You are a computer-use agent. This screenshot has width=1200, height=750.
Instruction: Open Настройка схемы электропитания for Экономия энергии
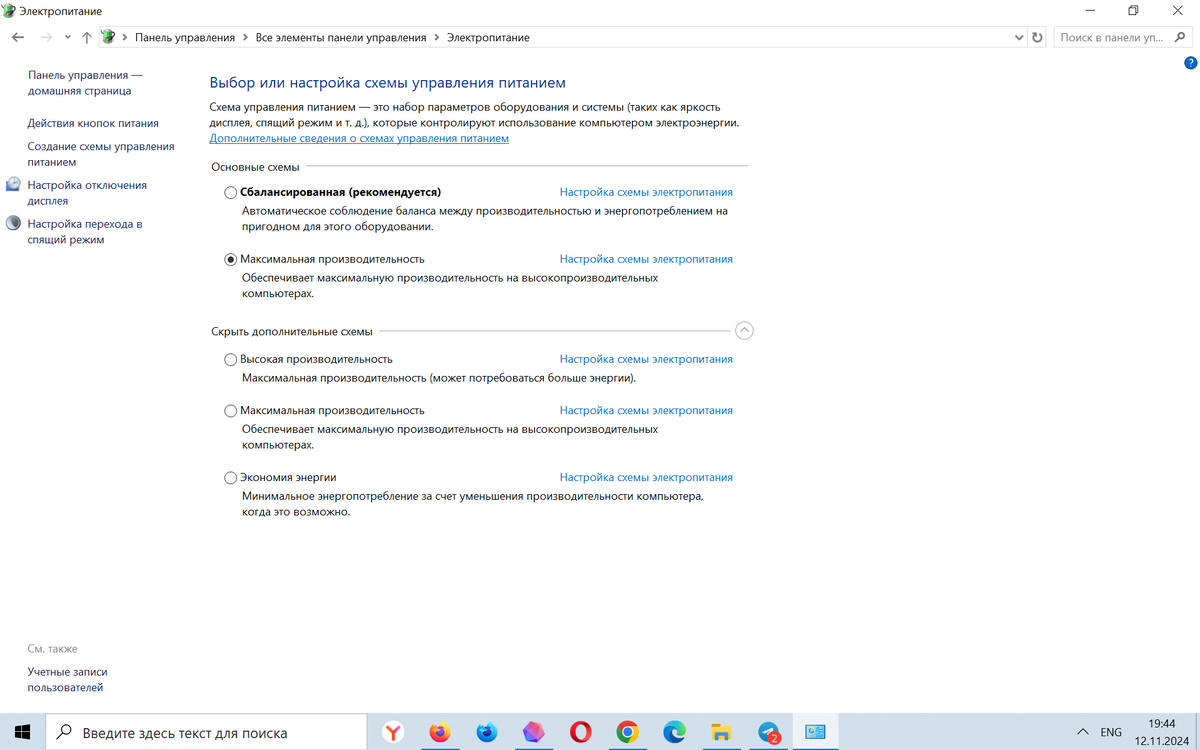[x=646, y=478]
